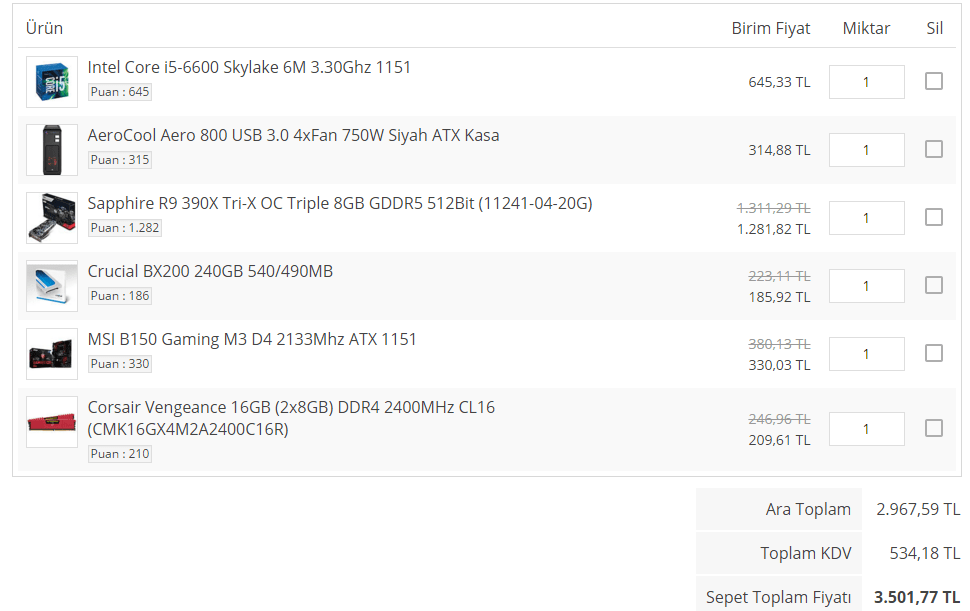Image resolution: width=970 pixels, height=611 pixels.
Task: Check the remove box for AeroCool Aero 800
Action: pyautogui.click(x=934, y=149)
